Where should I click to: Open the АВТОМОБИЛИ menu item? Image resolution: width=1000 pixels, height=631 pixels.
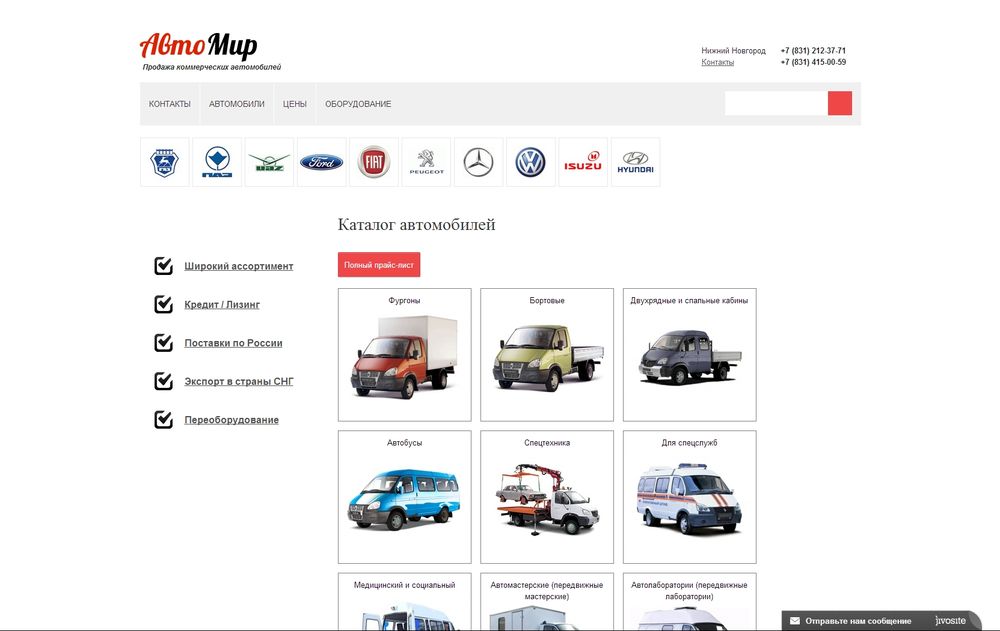237,104
